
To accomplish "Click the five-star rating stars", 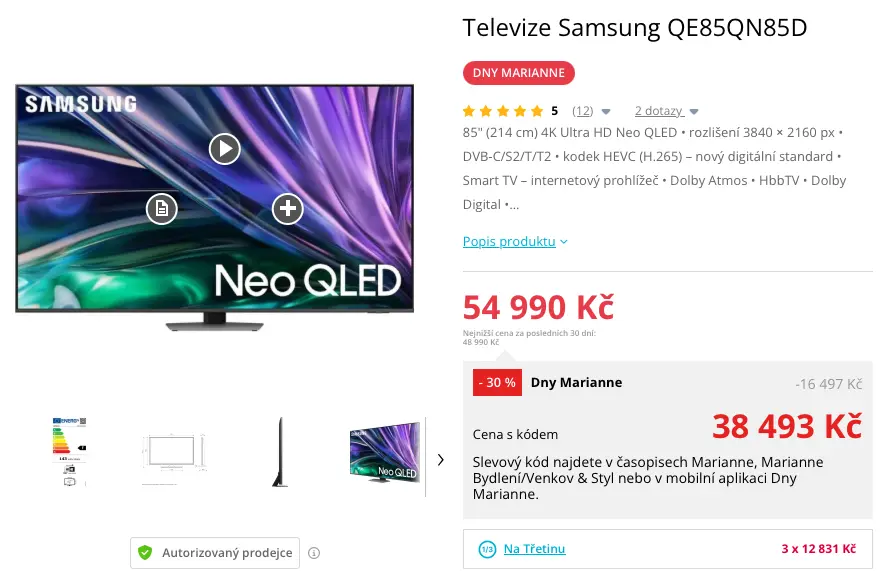I will point(503,111).
